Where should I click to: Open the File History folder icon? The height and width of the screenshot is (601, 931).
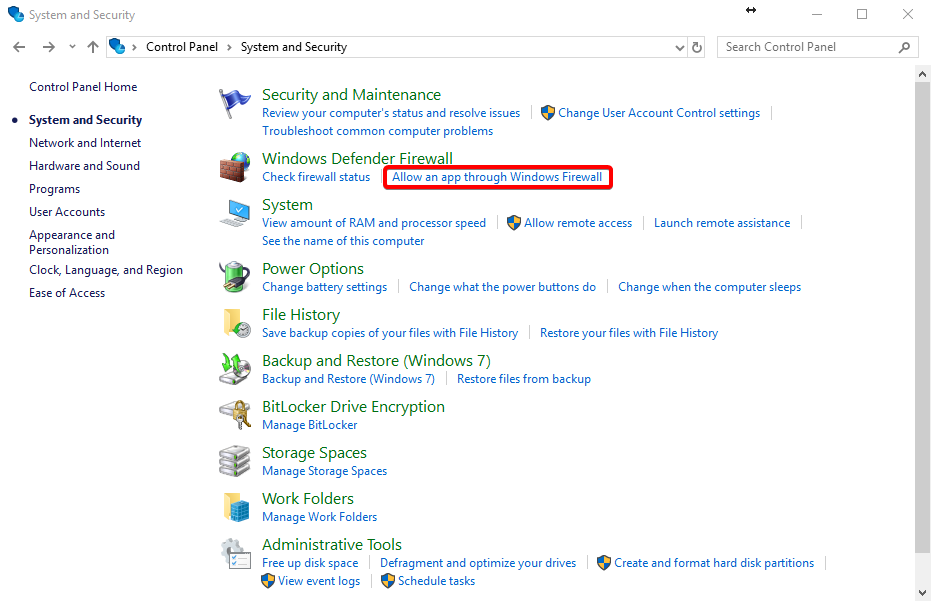pos(236,323)
